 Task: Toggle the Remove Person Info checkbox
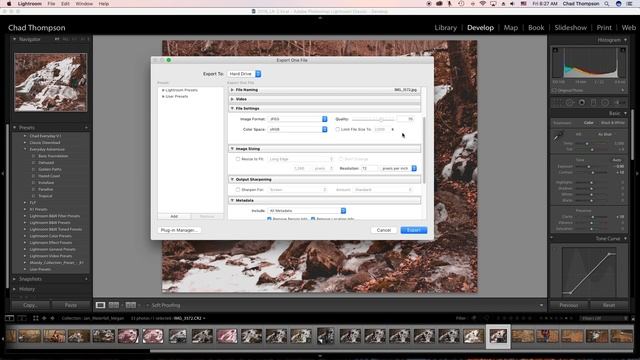[x=269, y=219]
